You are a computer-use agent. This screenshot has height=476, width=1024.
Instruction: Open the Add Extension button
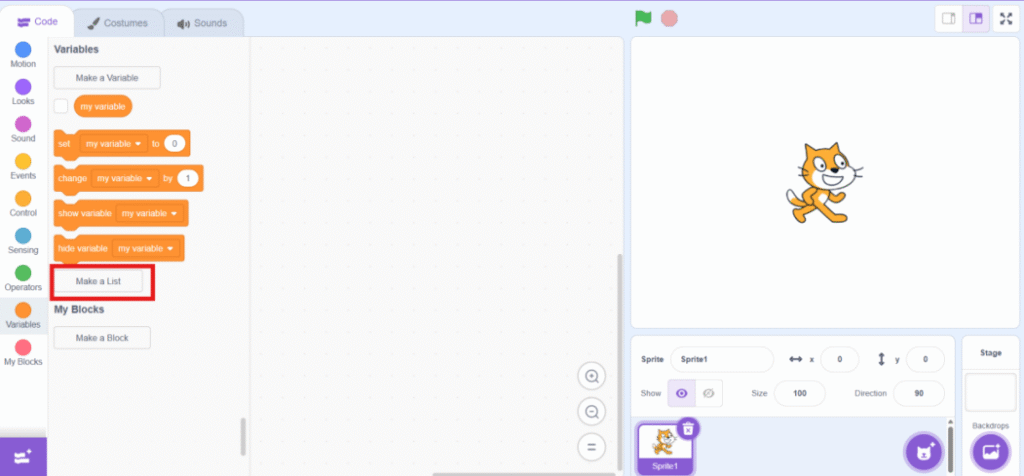23,456
